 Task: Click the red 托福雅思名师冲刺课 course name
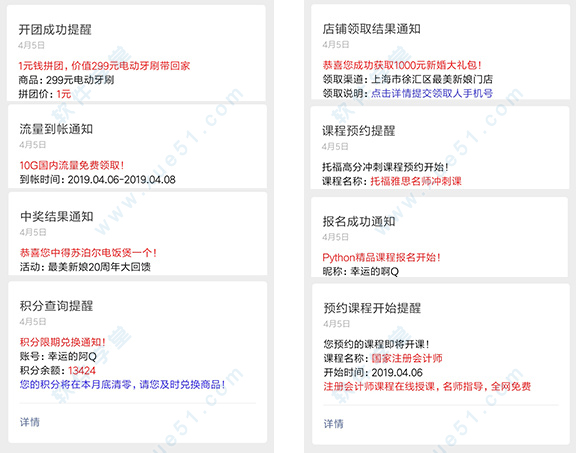416,181
